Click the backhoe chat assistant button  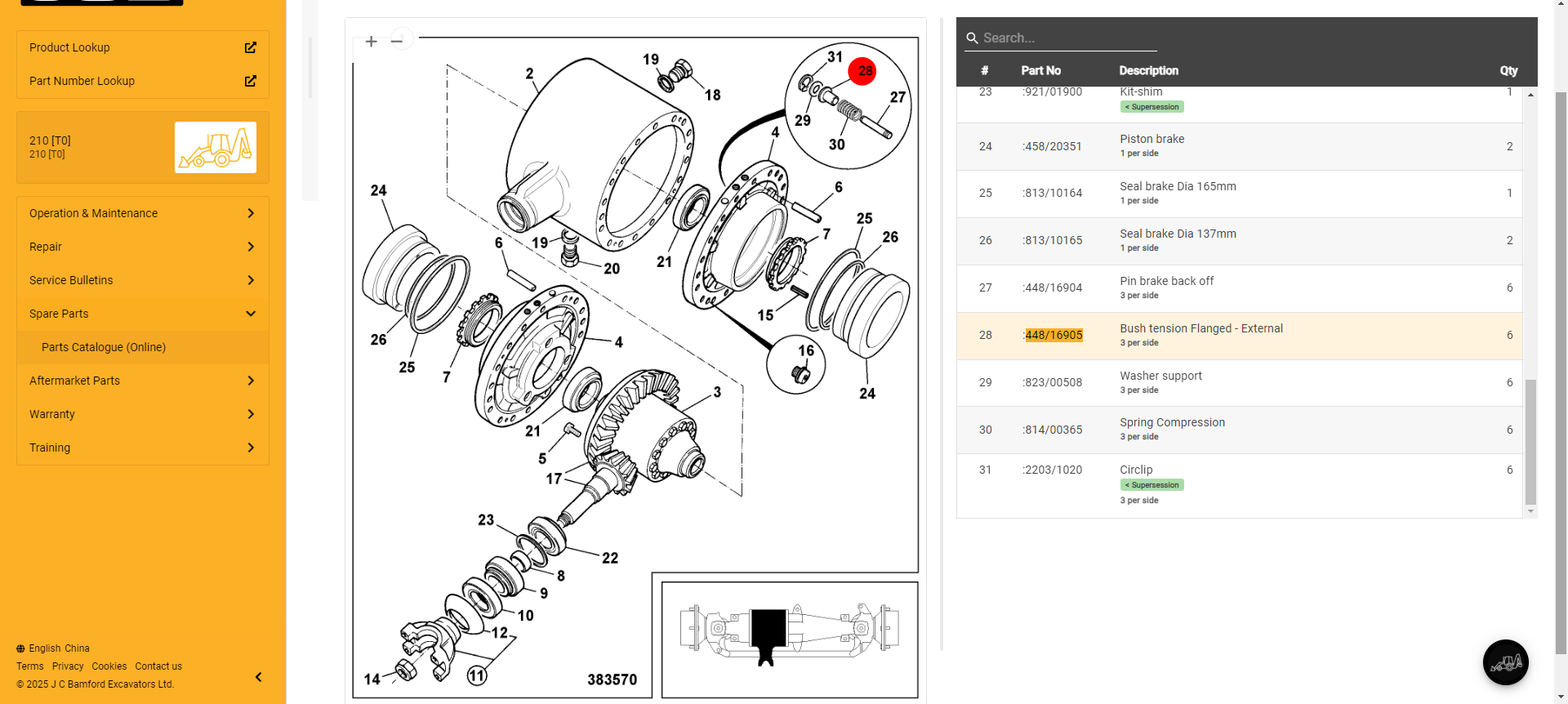pos(1505,662)
